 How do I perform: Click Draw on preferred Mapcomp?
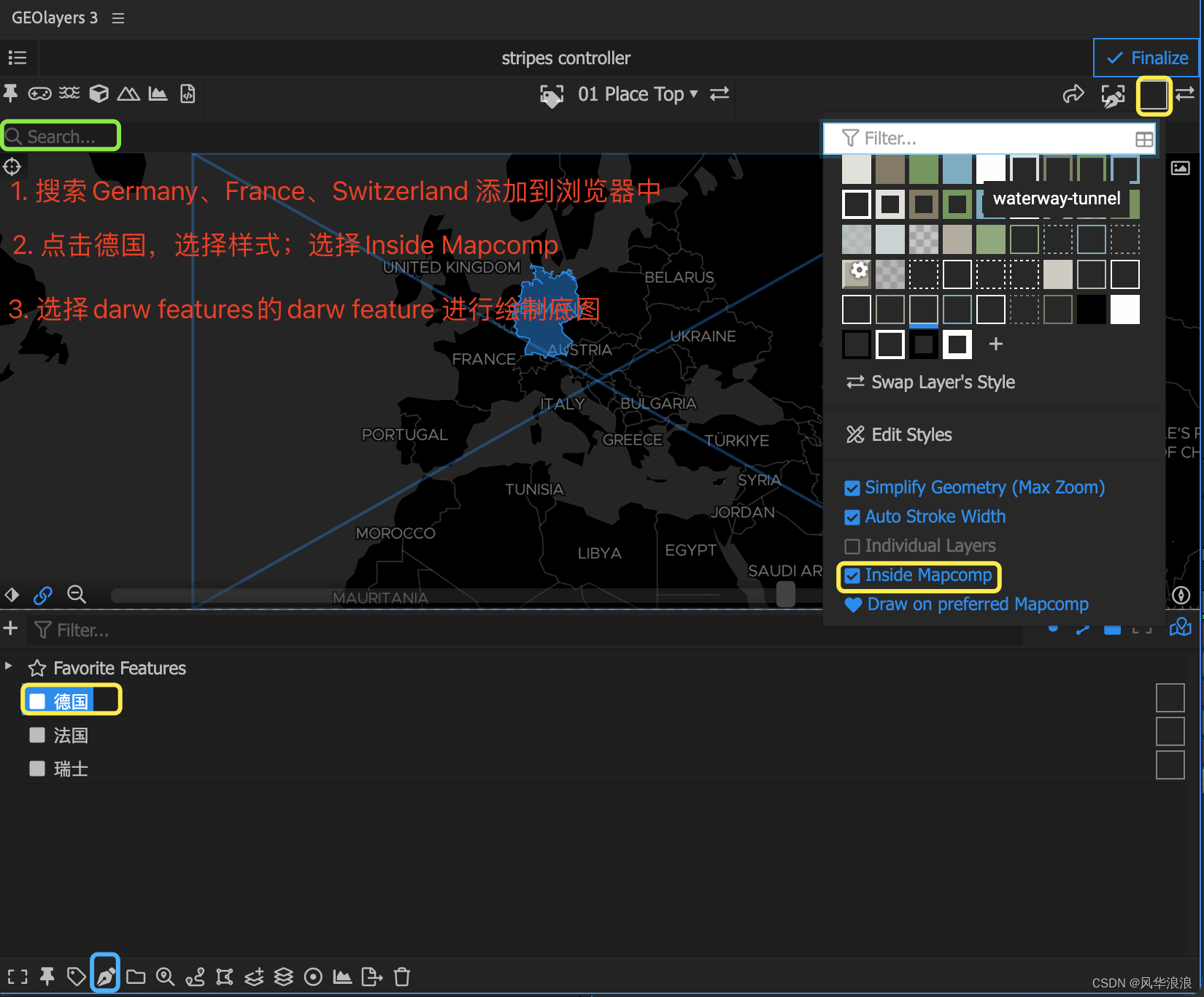[x=966, y=604]
